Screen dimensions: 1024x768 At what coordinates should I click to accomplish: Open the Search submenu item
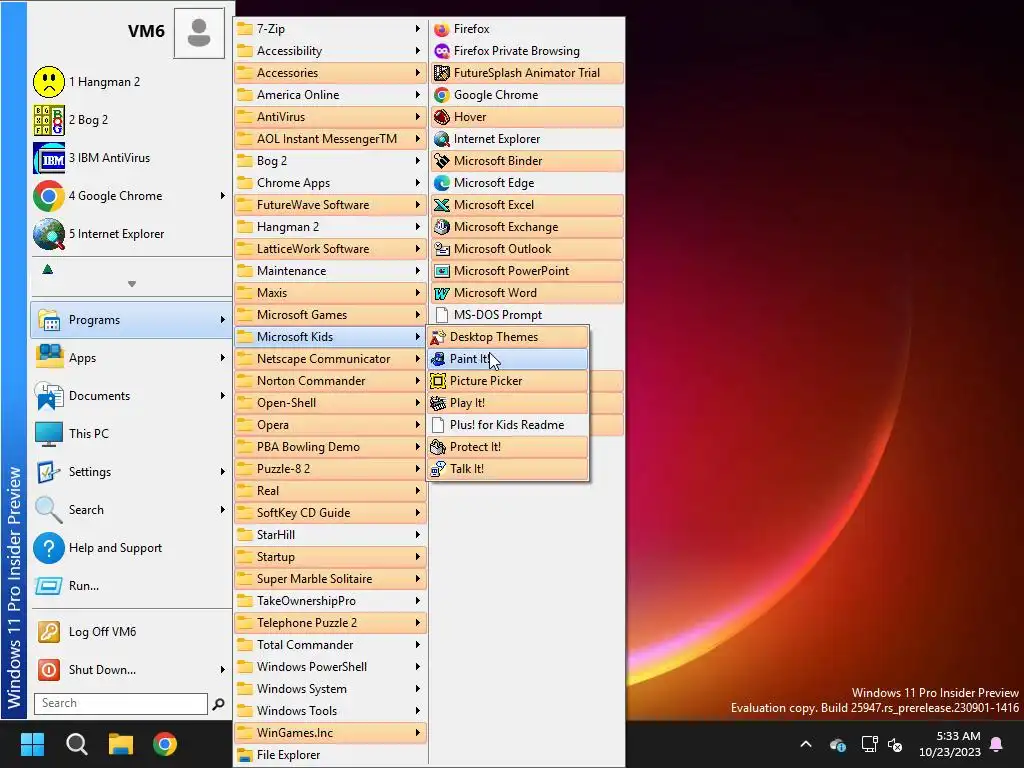(x=131, y=509)
